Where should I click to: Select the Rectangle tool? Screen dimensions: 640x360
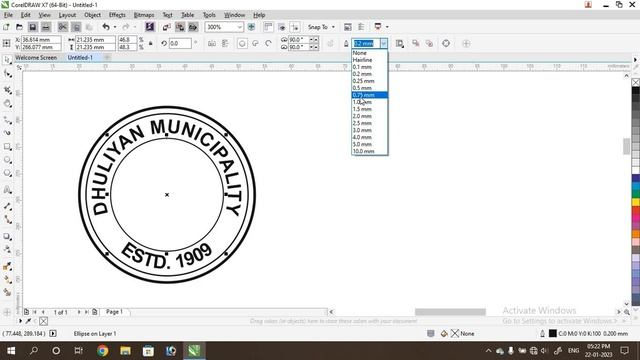(7, 146)
